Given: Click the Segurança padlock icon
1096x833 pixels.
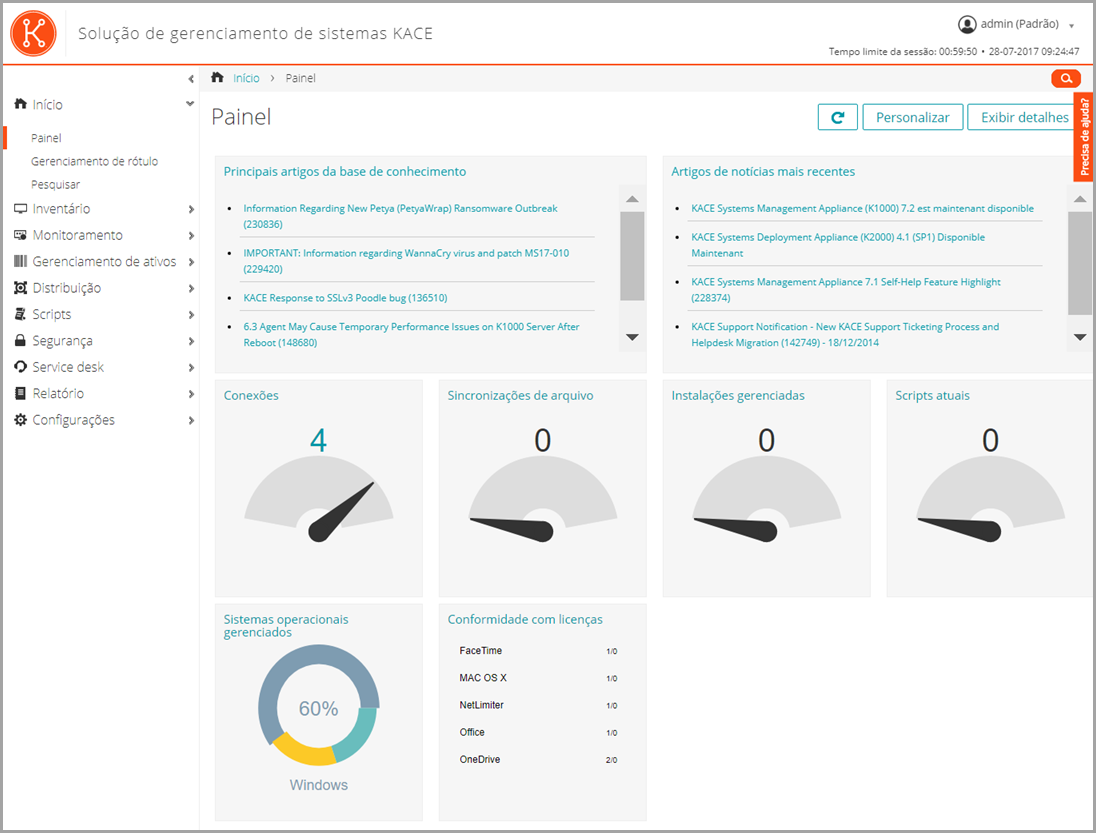Looking at the screenshot, I should point(22,340).
